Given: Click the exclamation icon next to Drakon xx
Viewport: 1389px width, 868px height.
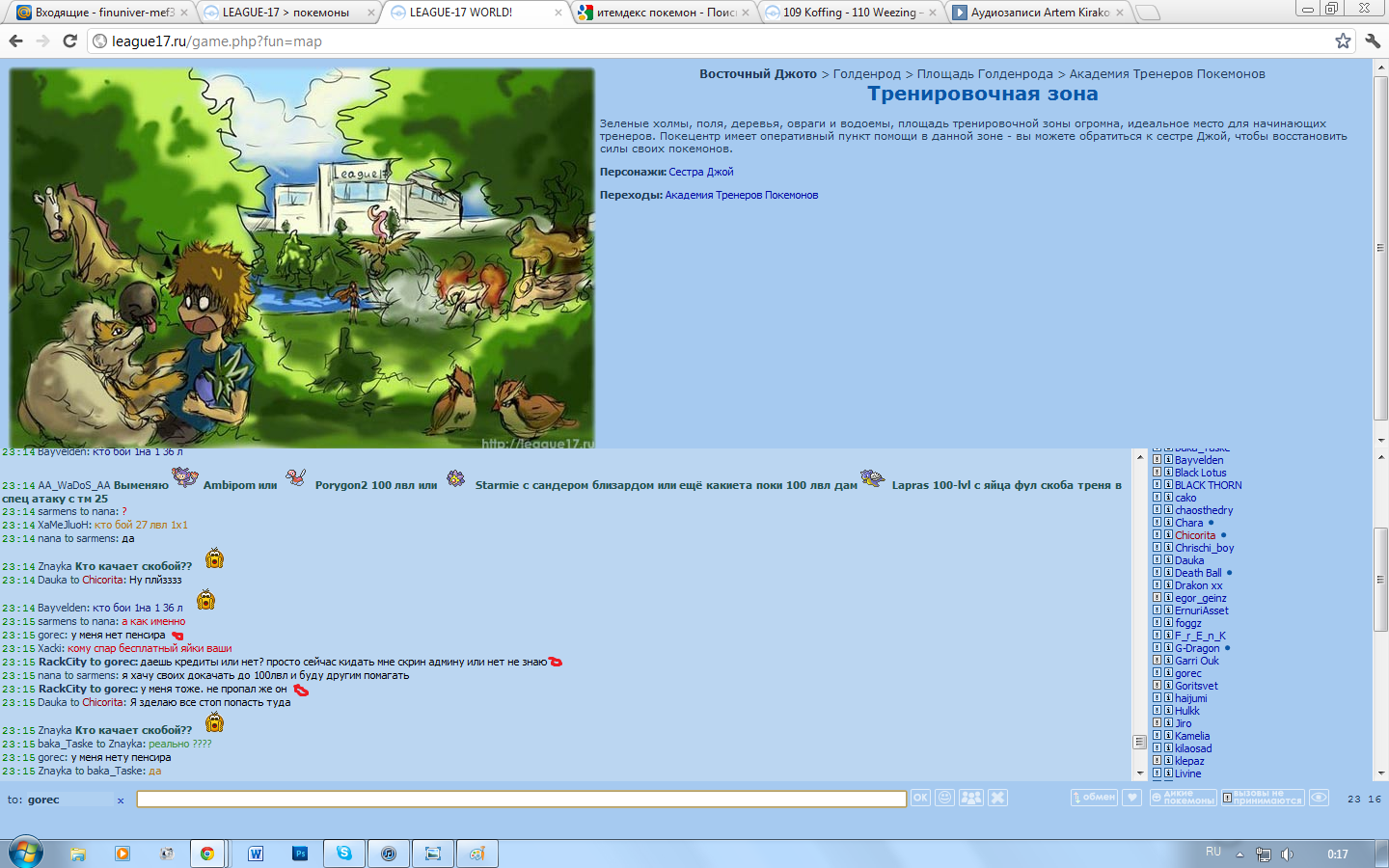Looking at the screenshot, I should pyautogui.click(x=1157, y=585).
